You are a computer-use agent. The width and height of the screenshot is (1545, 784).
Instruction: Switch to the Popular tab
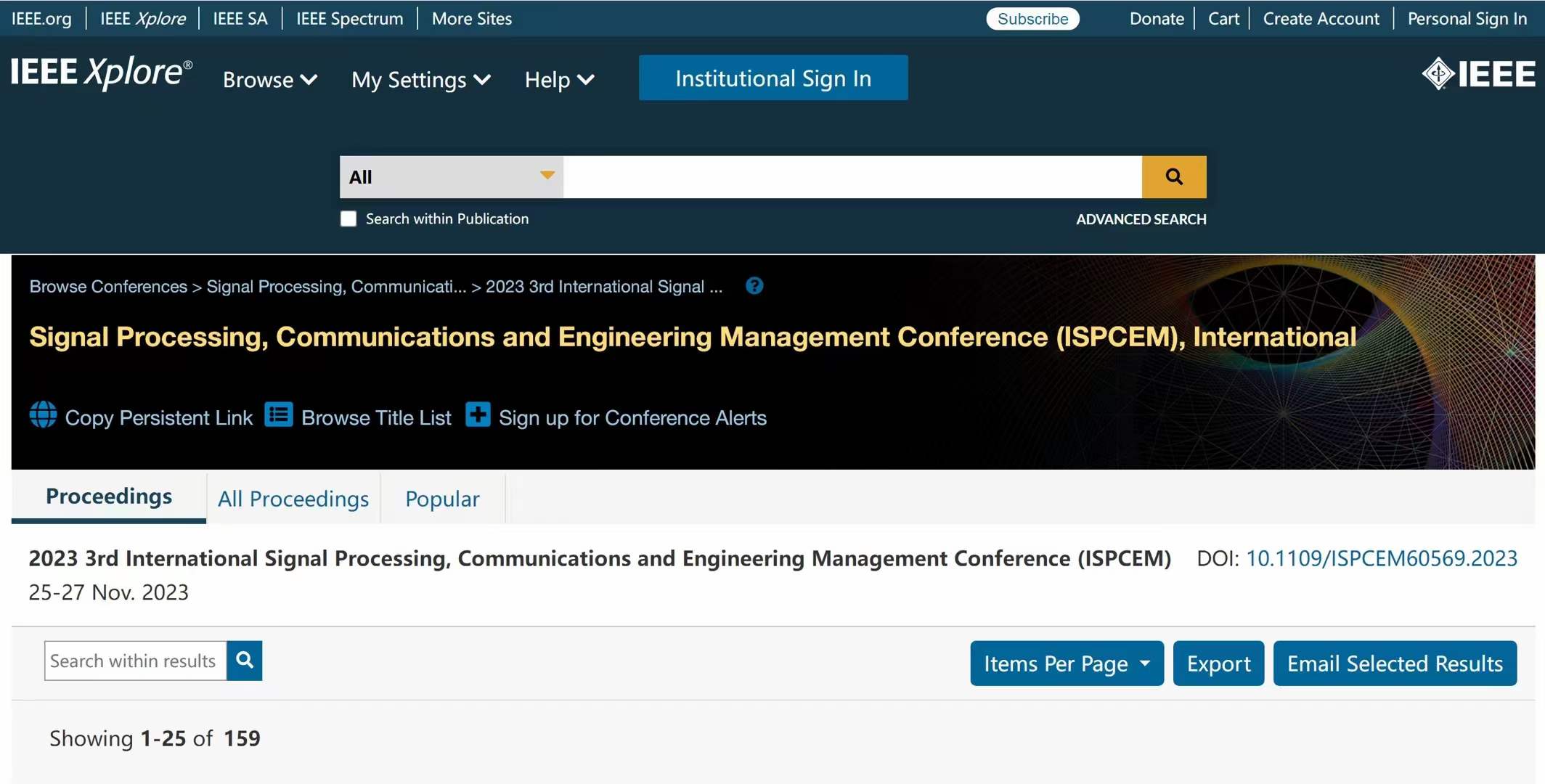click(442, 499)
